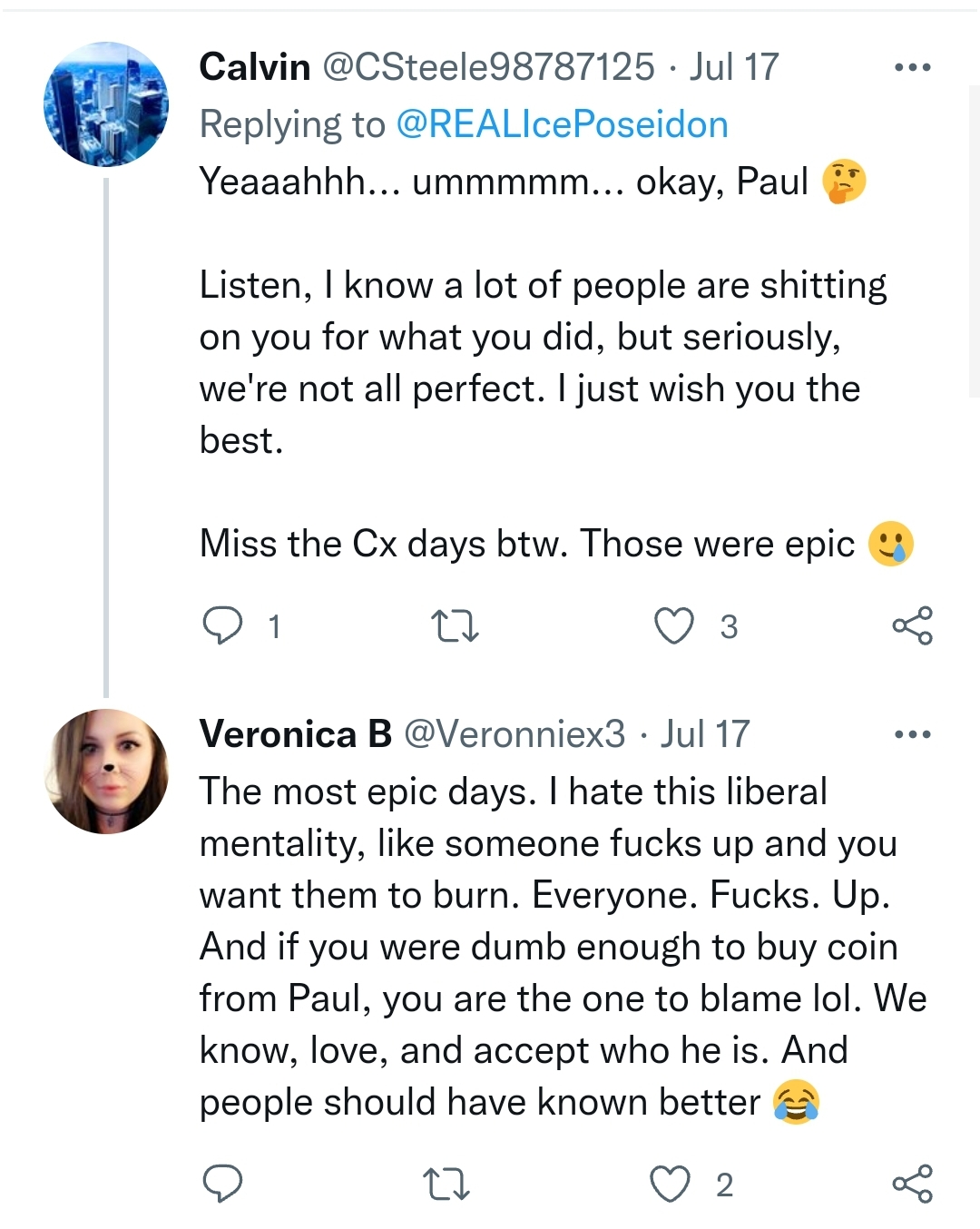The image size is (980, 1229).
Task: Open the @Veronniex3 handle
Action: [x=514, y=734]
